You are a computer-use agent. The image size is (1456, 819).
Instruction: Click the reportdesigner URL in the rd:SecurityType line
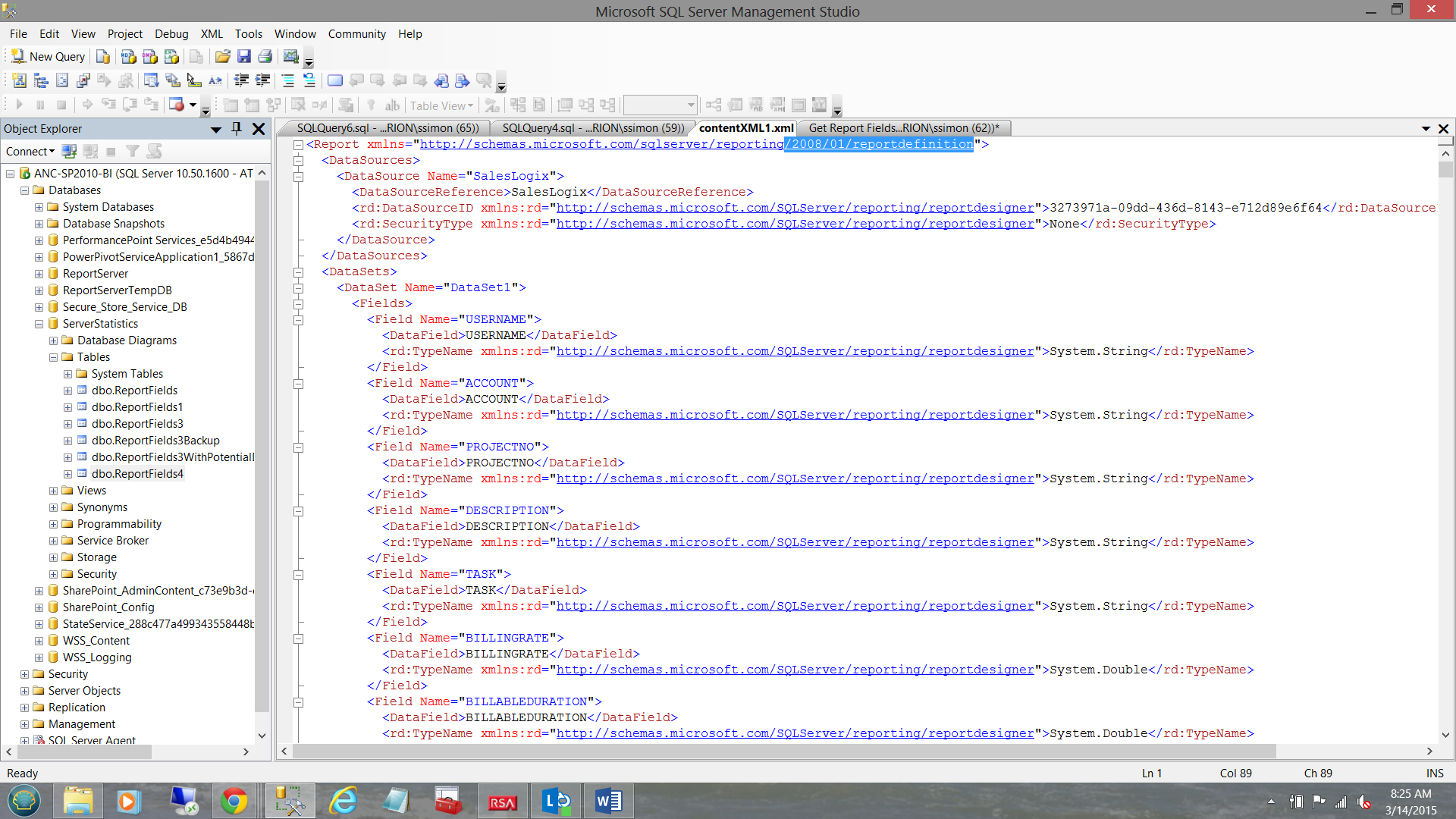795,224
